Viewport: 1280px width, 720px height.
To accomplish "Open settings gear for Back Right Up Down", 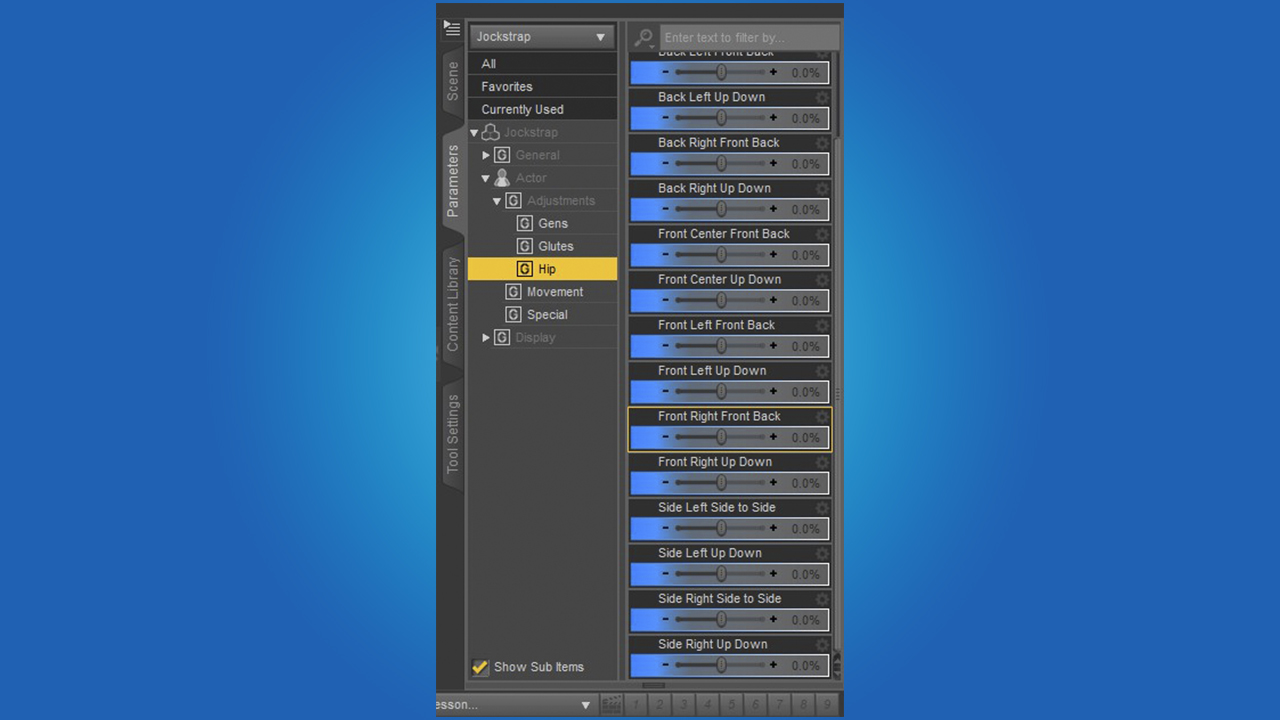I will point(822,188).
